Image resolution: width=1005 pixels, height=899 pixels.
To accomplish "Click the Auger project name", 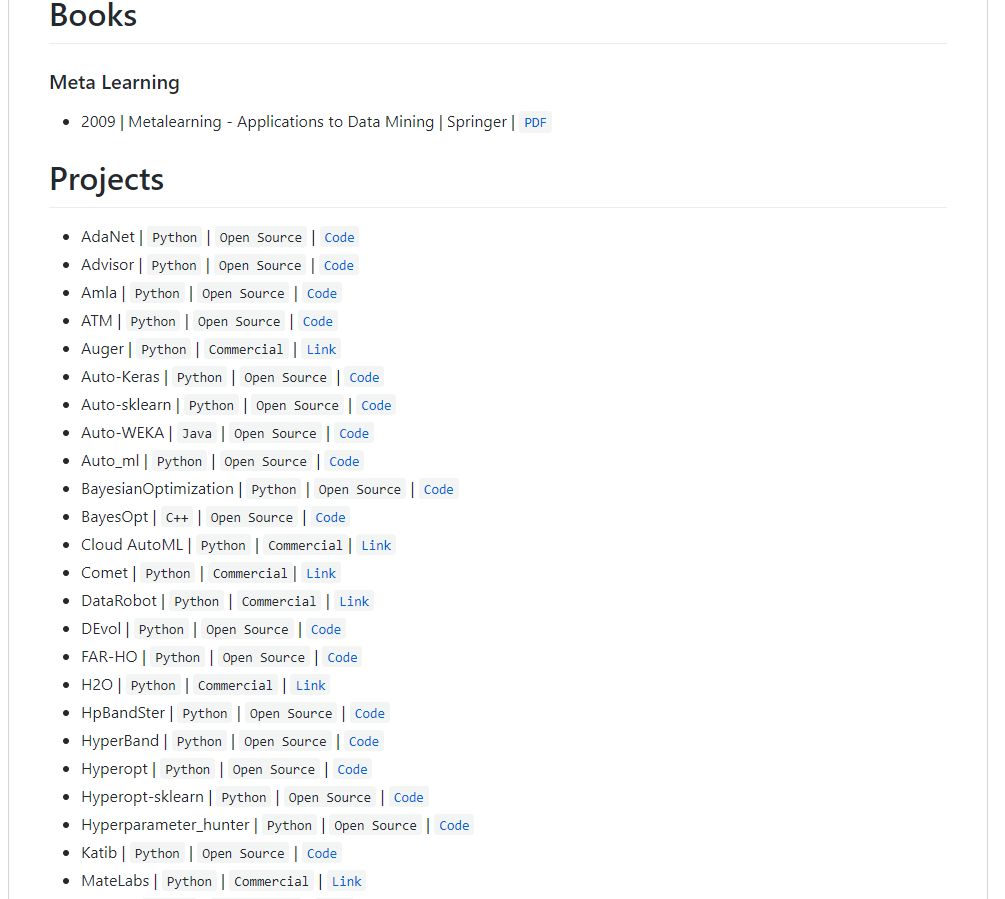I will pyautogui.click(x=103, y=349).
